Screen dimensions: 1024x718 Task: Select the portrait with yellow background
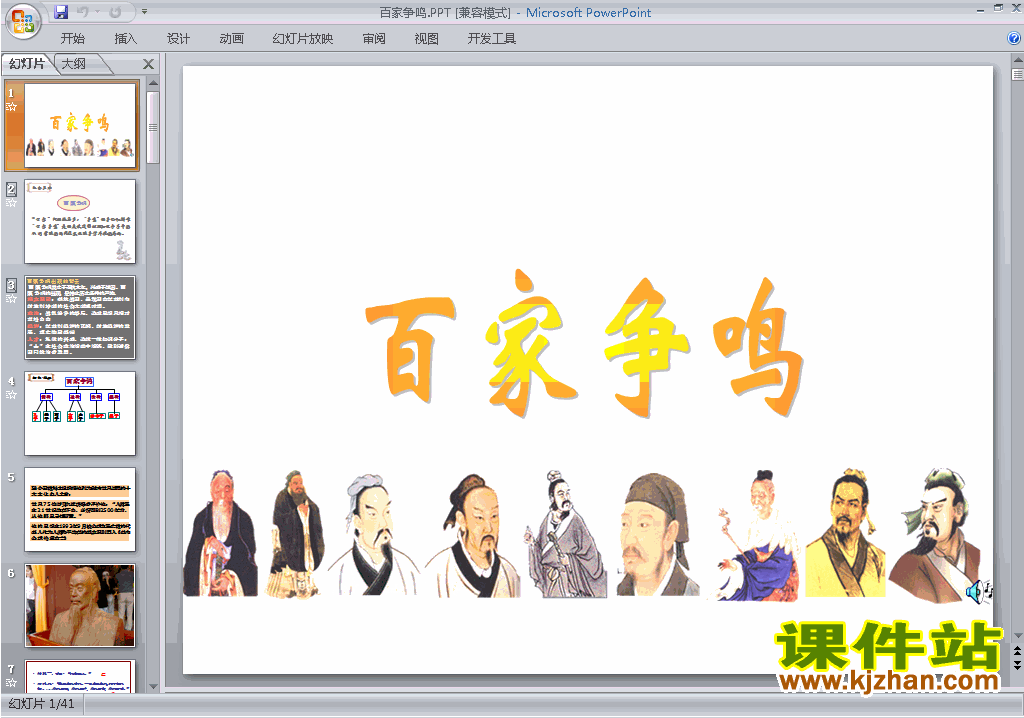tap(845, 532)
